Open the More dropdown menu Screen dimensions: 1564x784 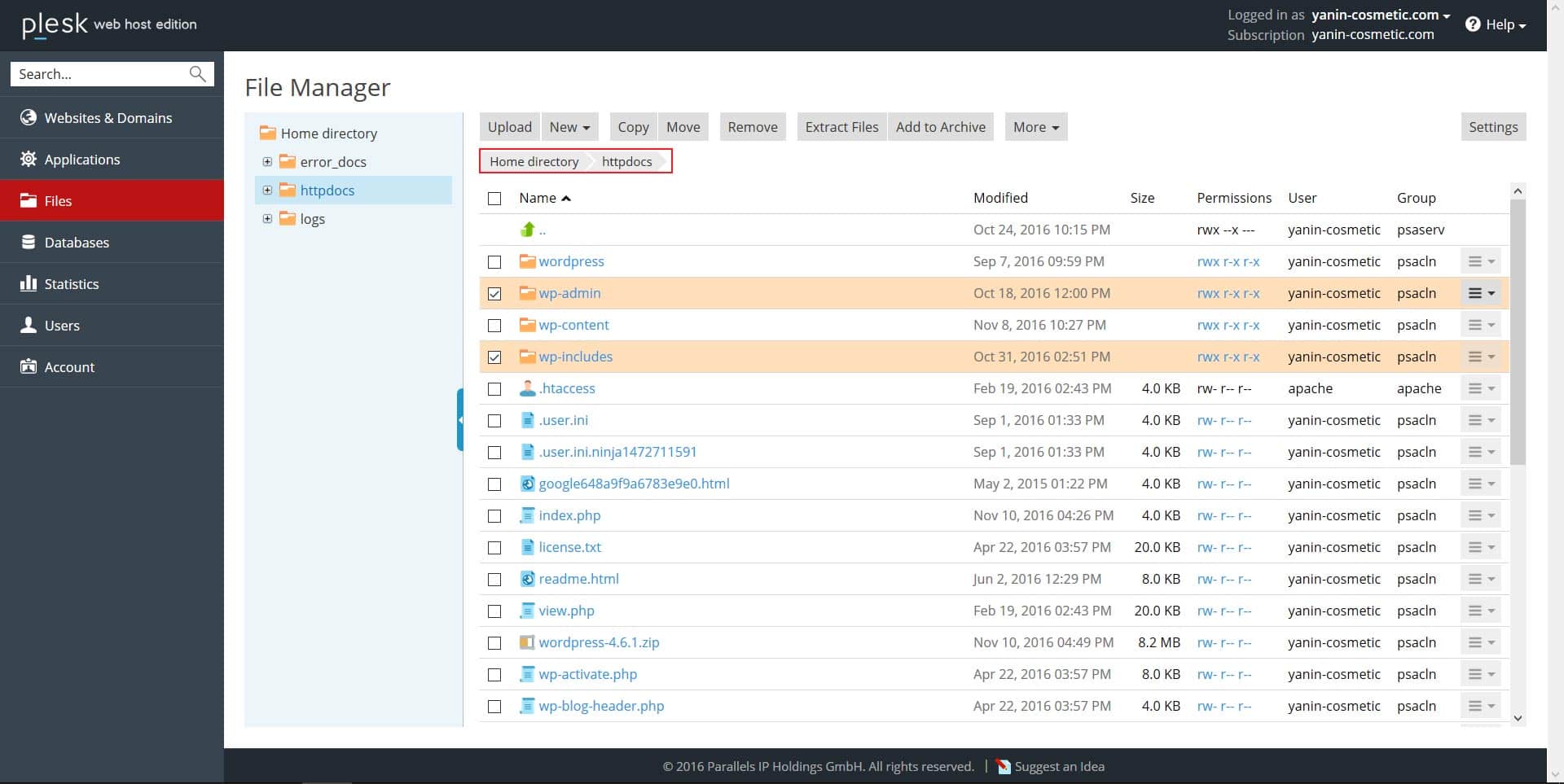click(x=1036, y=127)
